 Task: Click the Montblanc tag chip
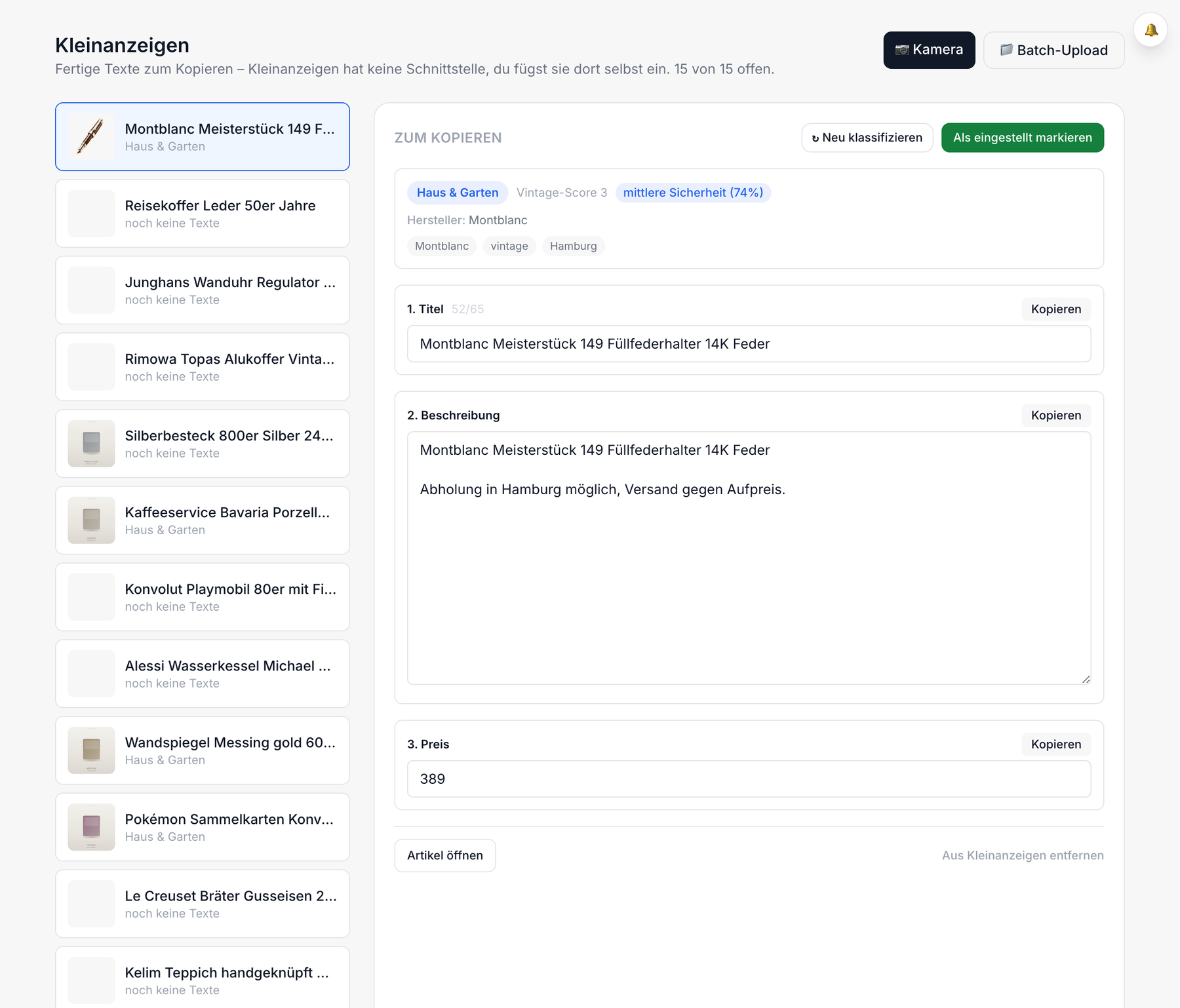click(442, 246)
